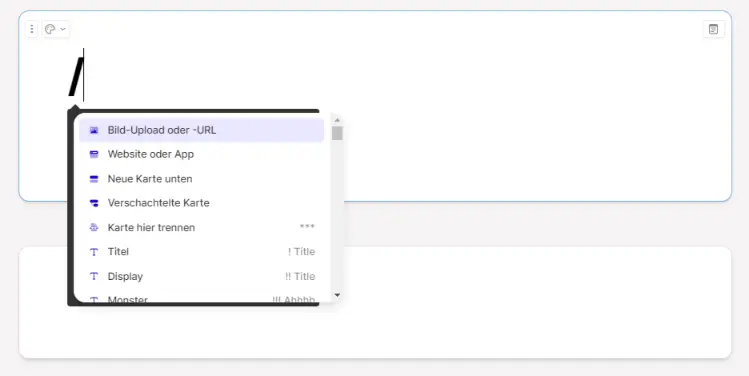
Task: Click the card icon beside Neue Karte unten
Action: pos(94,179)
